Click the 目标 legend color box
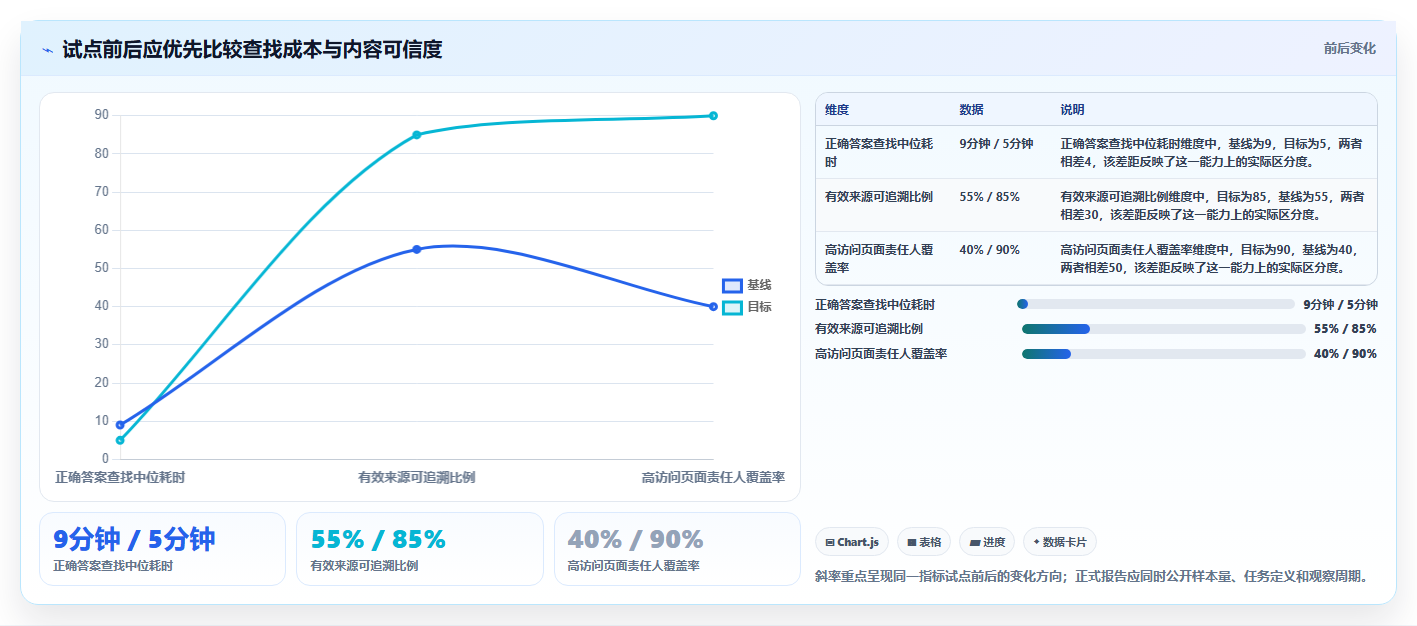Viewport: 1417px width, 626px height. tap(732, 308)
